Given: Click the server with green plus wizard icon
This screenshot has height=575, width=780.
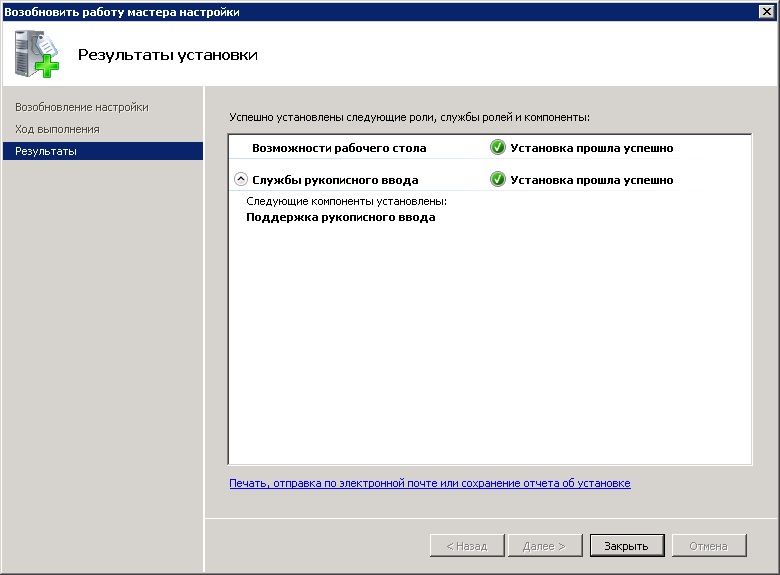Looking at the screenshot, I should [36, 54].
